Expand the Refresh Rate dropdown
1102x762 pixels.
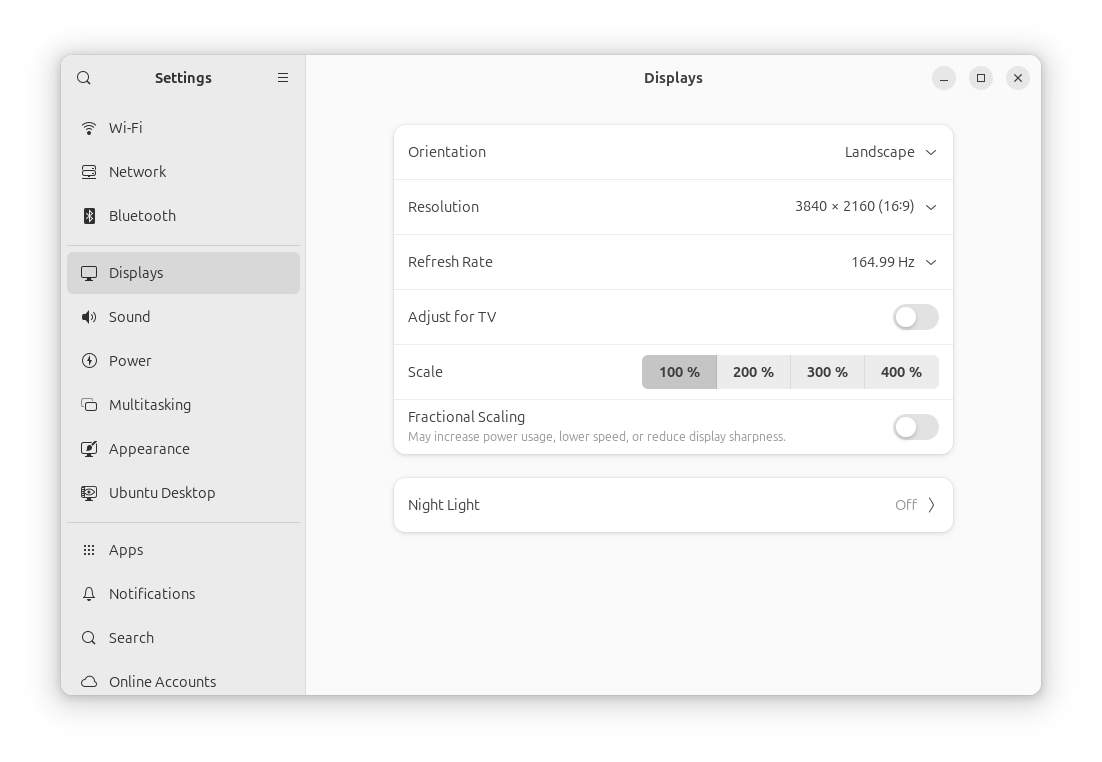893,262
